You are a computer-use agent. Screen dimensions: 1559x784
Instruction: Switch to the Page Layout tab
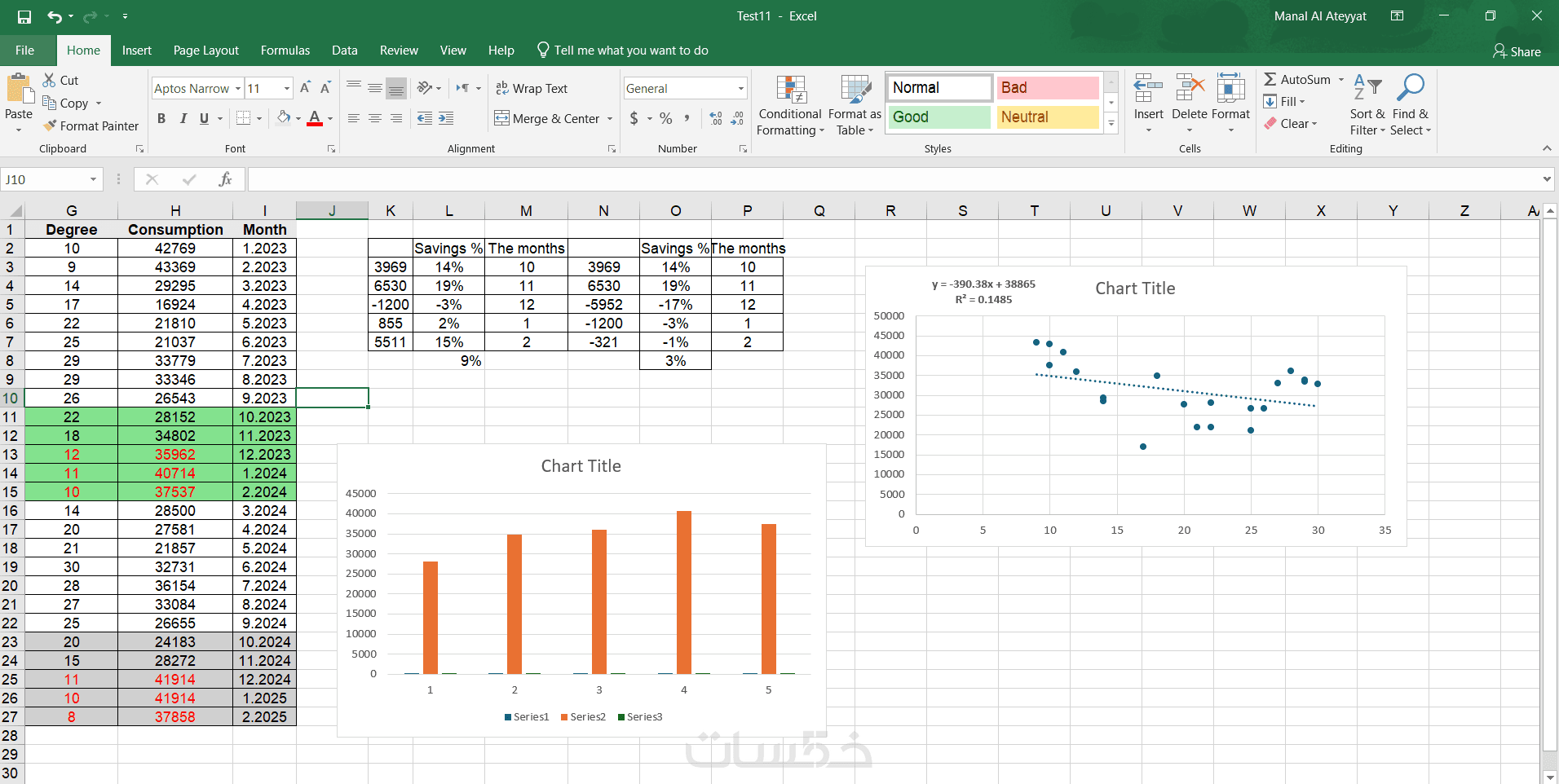(205, 51)
